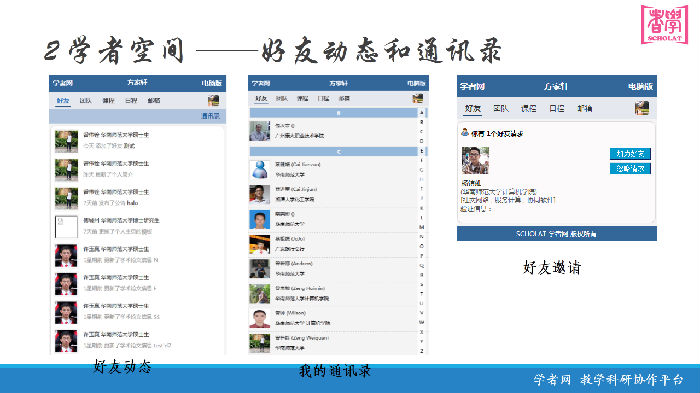Select the 好友 tab in 我的通讯录 screen
The image size is (700, 393).
pos(261,98)
